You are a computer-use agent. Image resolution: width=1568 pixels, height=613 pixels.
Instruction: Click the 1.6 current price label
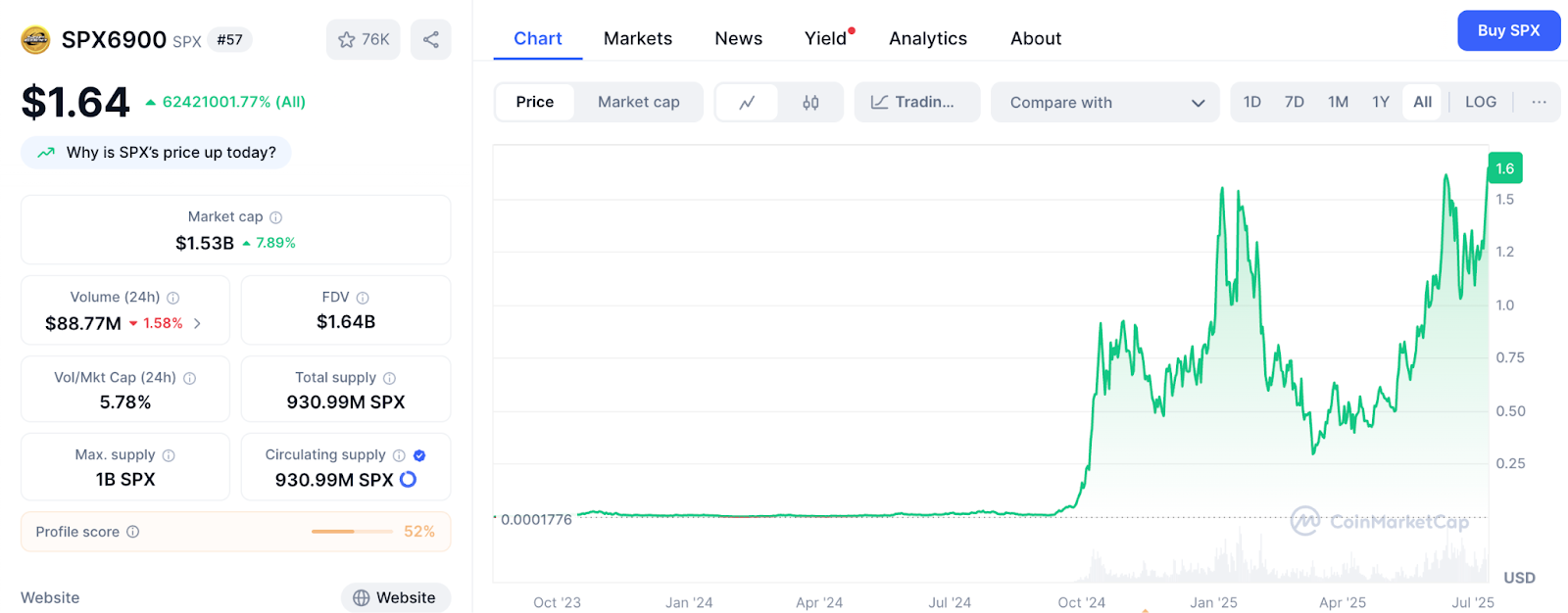pos(1504,168)
